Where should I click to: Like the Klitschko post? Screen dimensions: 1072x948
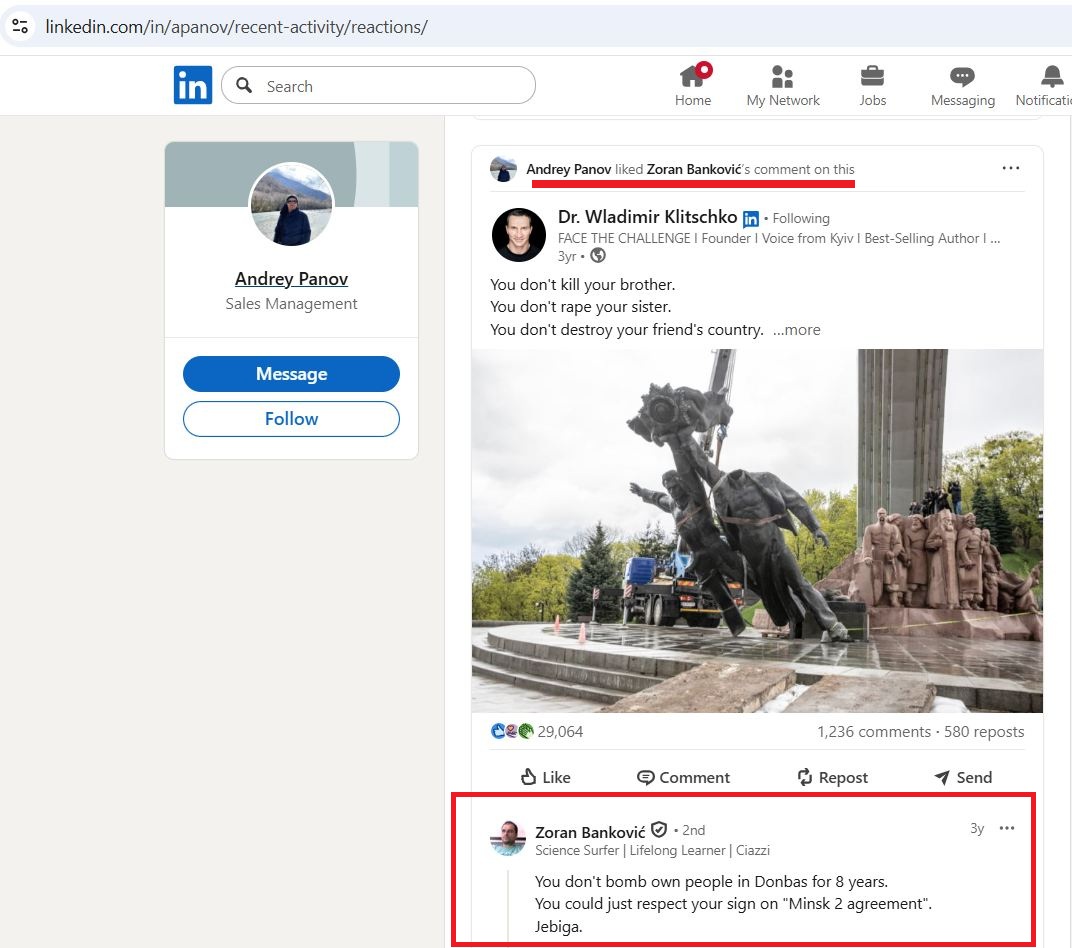pos(545,777)
